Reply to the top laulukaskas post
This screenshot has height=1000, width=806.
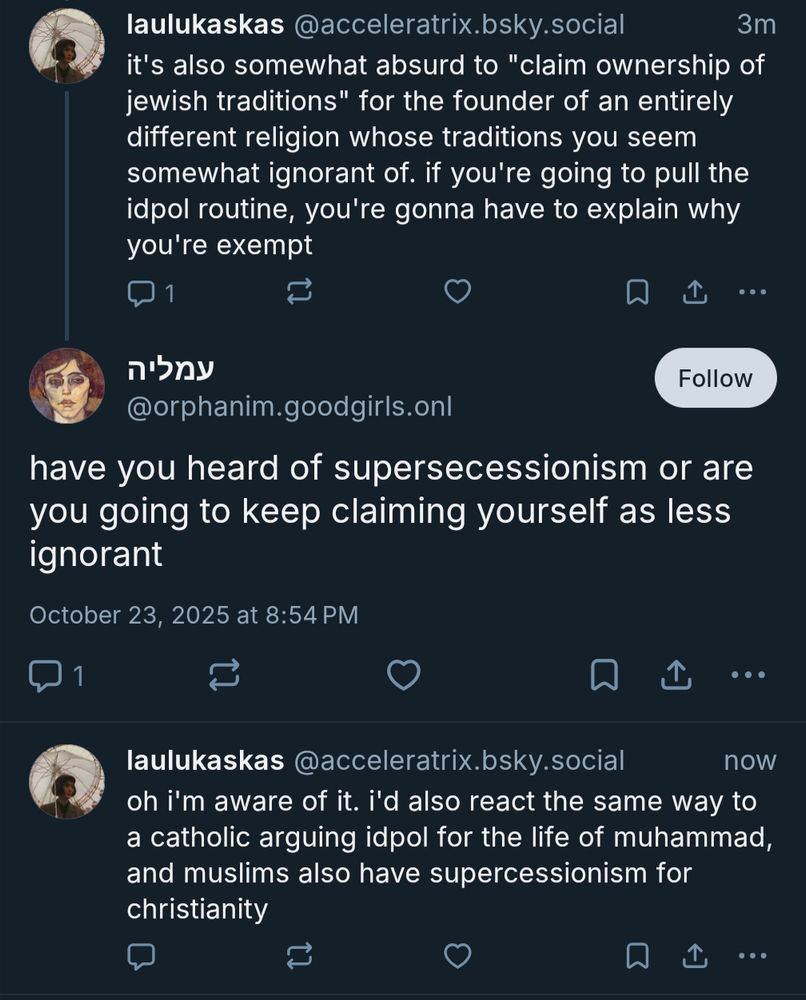(141, 292)
